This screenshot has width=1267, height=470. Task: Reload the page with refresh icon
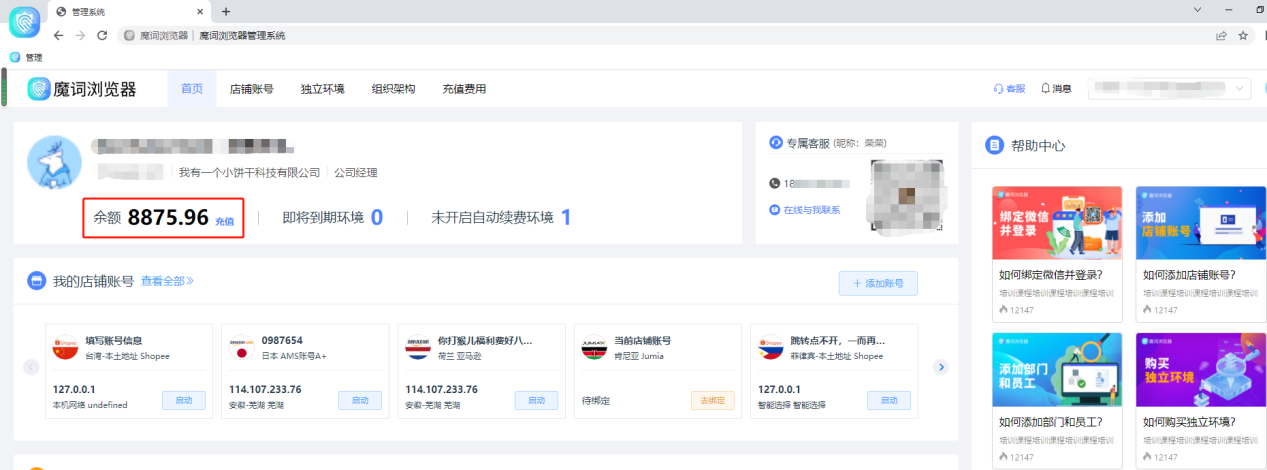click(x=101, y=35)
